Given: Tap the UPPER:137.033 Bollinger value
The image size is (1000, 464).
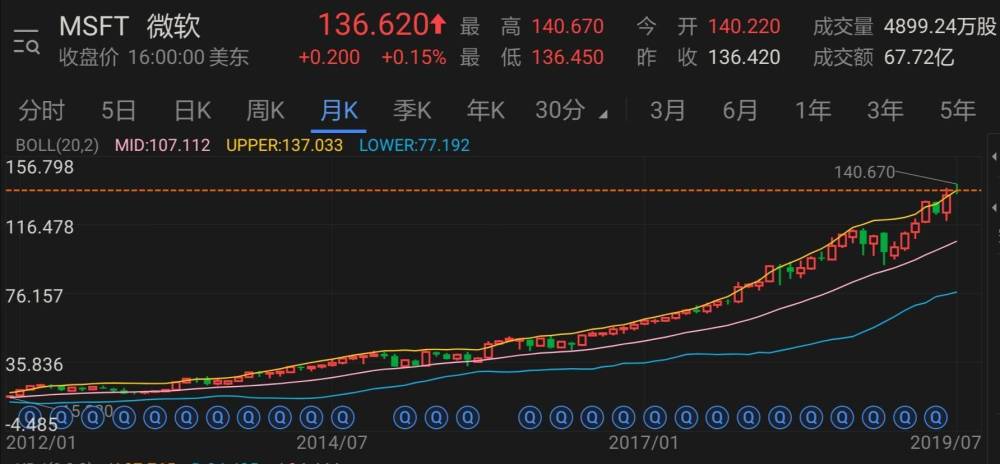Looking at the screenshot, I should 284,145.
